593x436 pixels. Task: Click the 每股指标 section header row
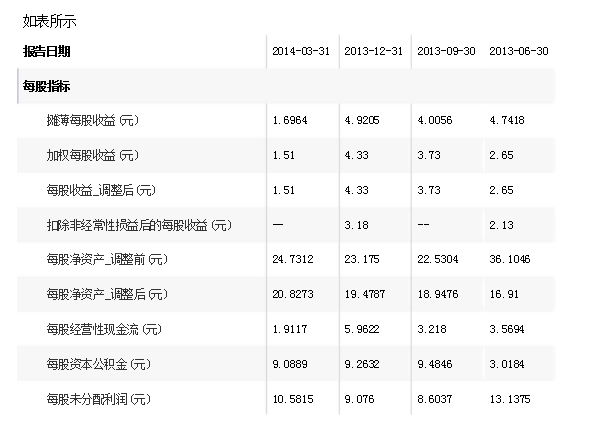click(x=286, y=86)
